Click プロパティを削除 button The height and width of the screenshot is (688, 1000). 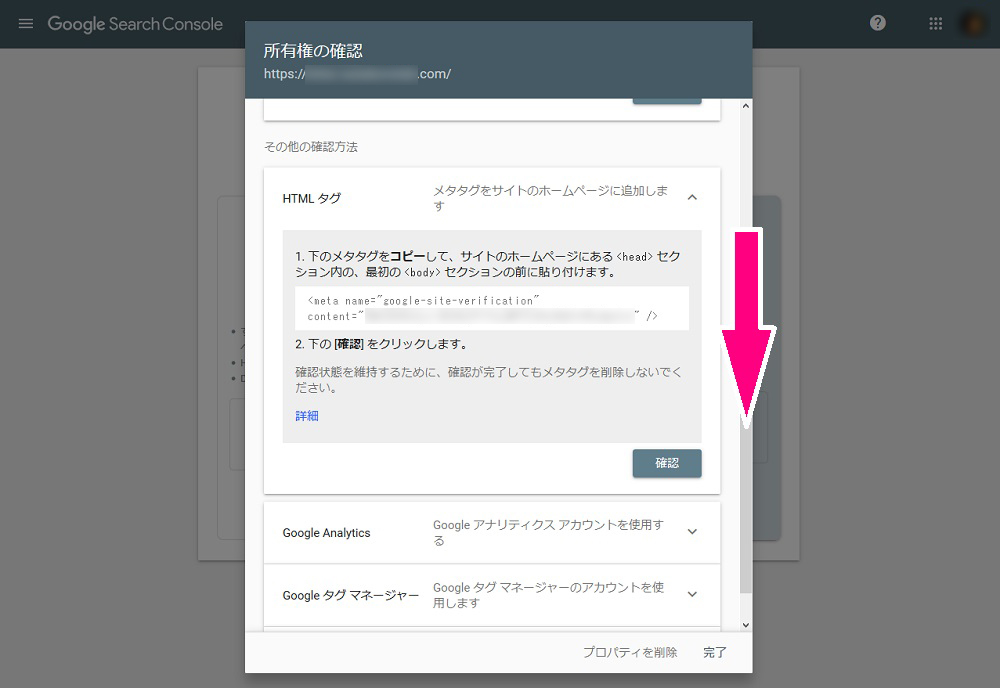[630, 652]
